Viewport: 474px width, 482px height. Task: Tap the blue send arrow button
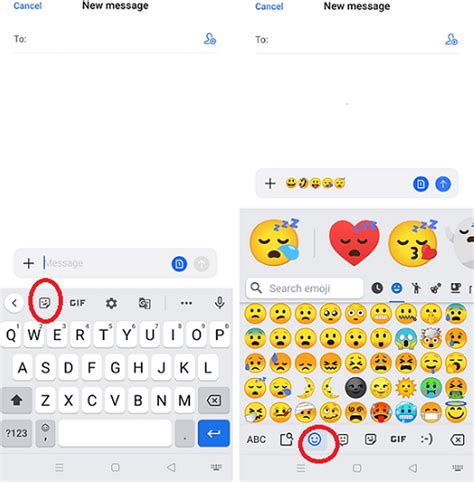(443, 184)
